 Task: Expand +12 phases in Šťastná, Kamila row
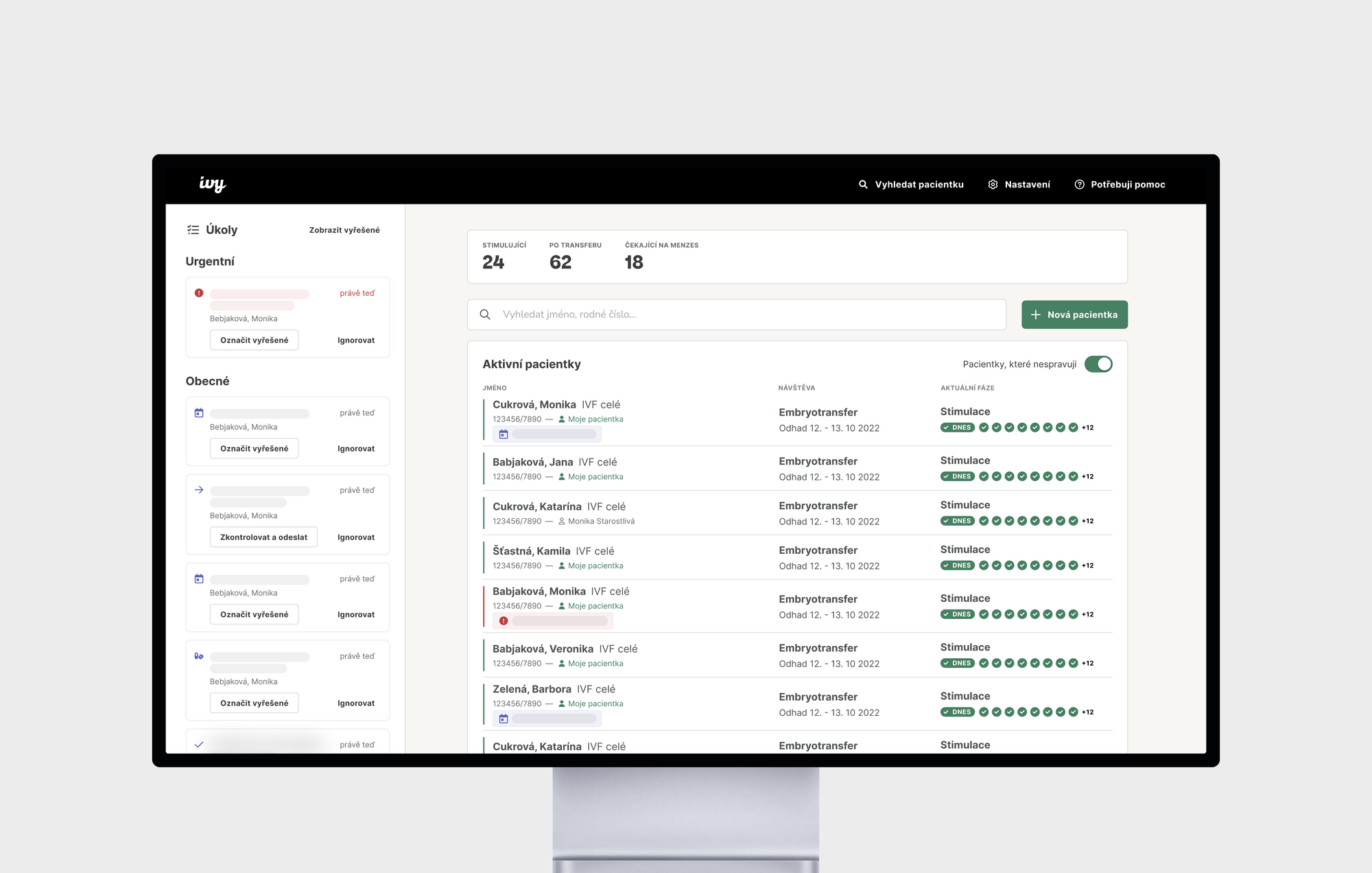(1088, 566)
